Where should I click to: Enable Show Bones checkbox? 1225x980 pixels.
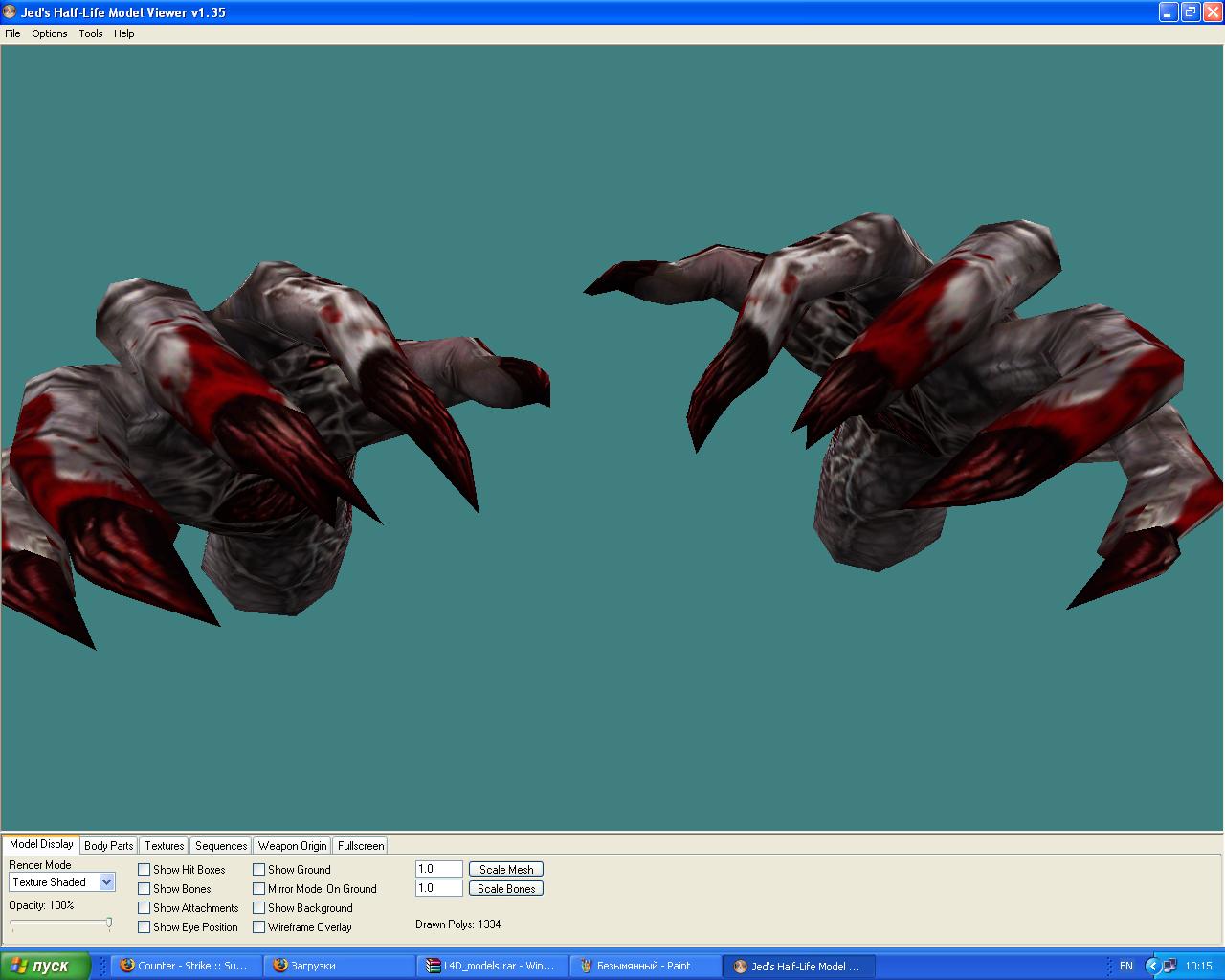145,889
